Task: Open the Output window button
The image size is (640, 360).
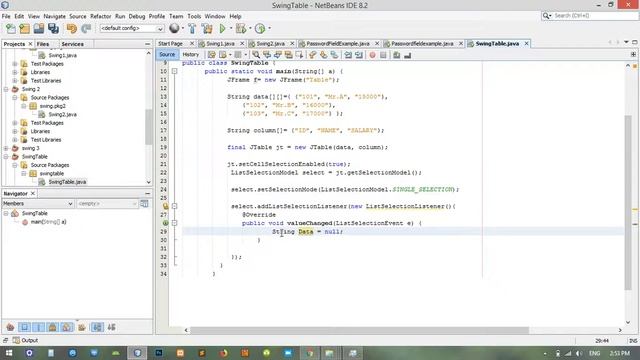Action: click(x=25, y=340)
